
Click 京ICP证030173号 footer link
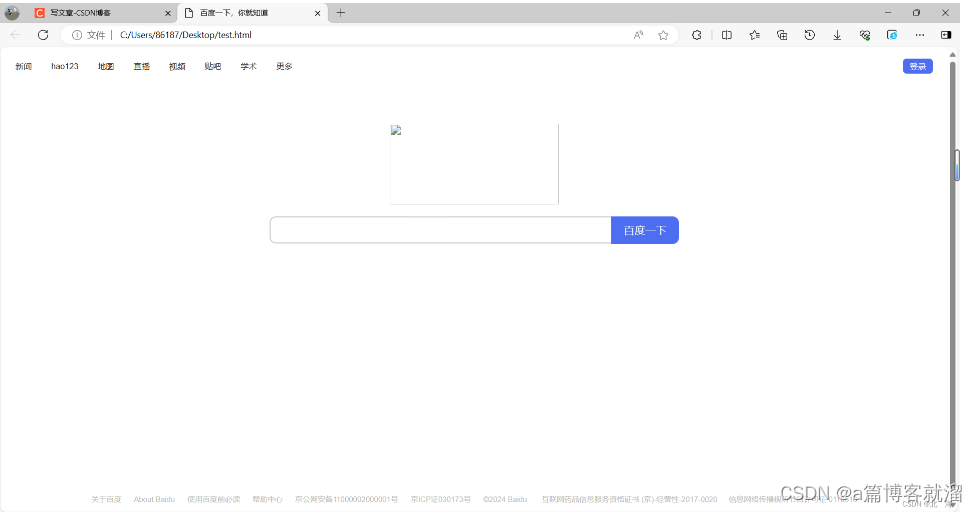tap(441, 500)
